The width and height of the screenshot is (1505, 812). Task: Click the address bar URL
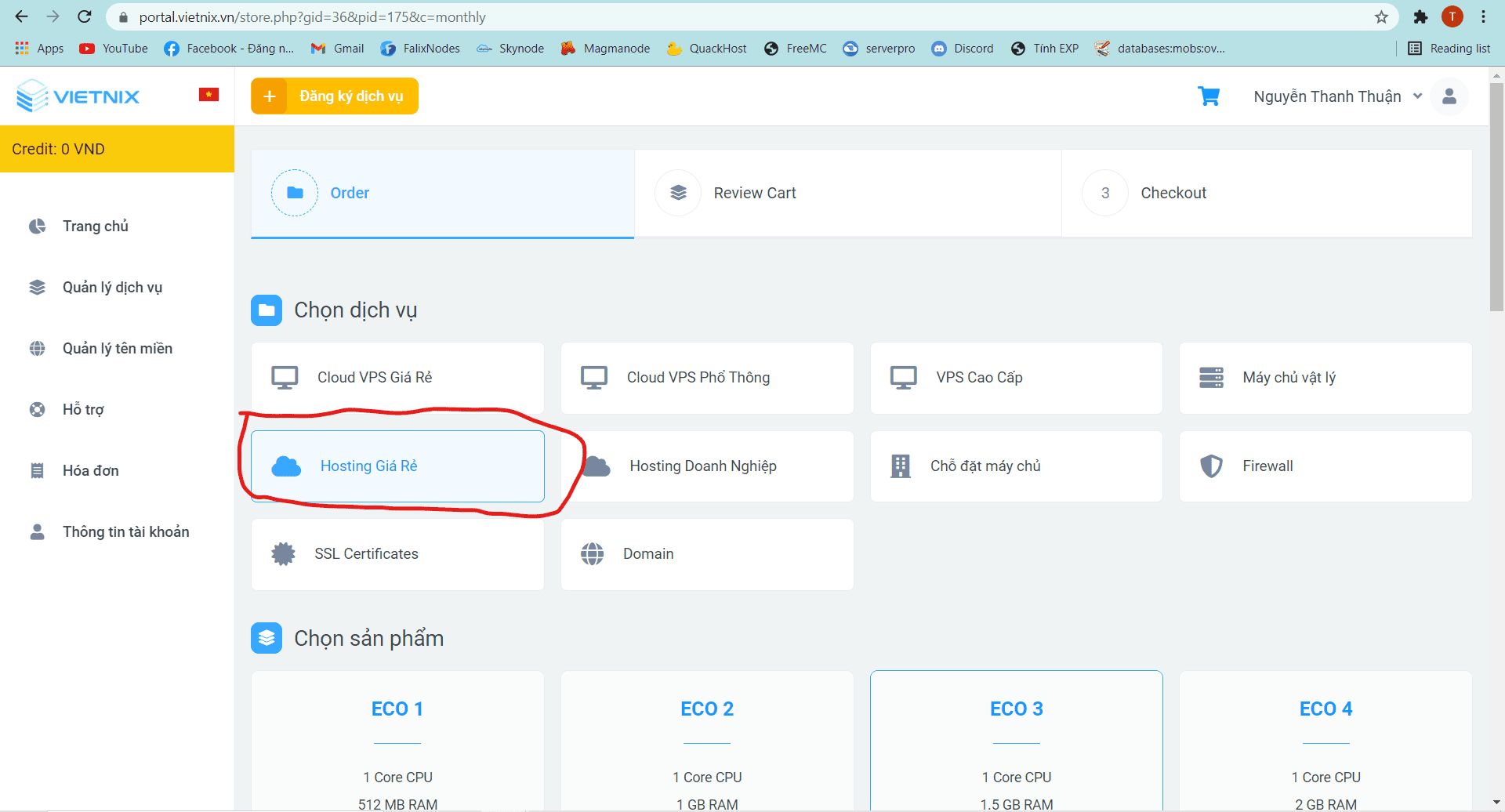click(312, 17)
